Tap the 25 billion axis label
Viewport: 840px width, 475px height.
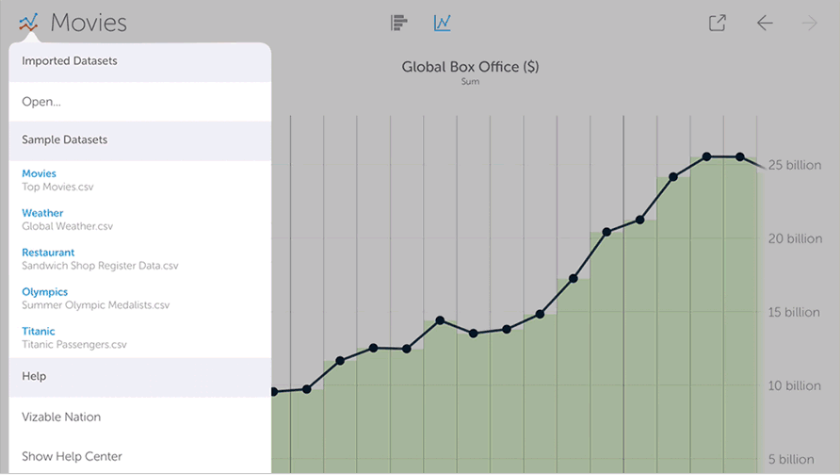(x=794, y=165)
